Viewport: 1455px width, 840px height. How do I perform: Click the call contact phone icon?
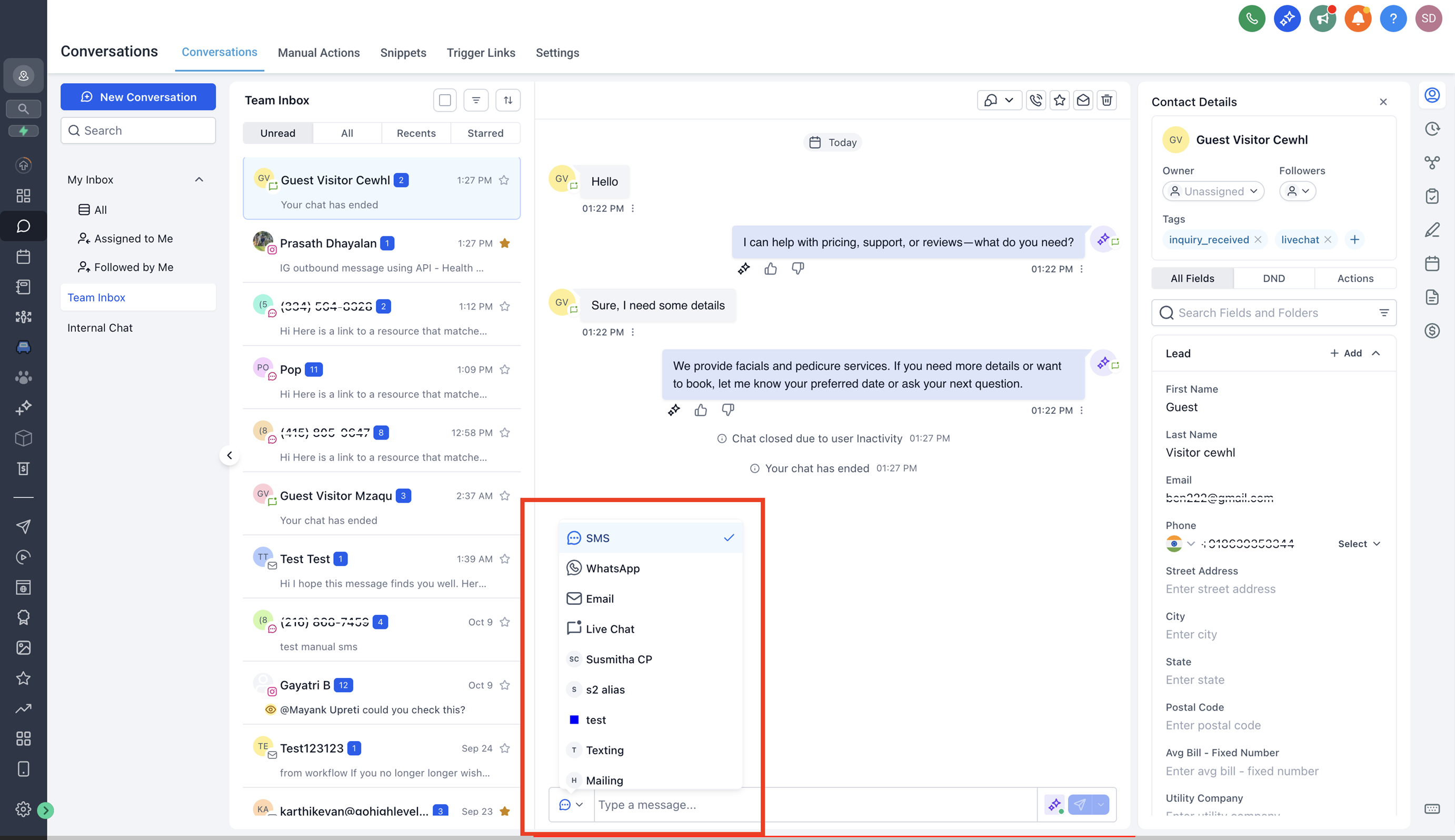[x=1035, y=101]
